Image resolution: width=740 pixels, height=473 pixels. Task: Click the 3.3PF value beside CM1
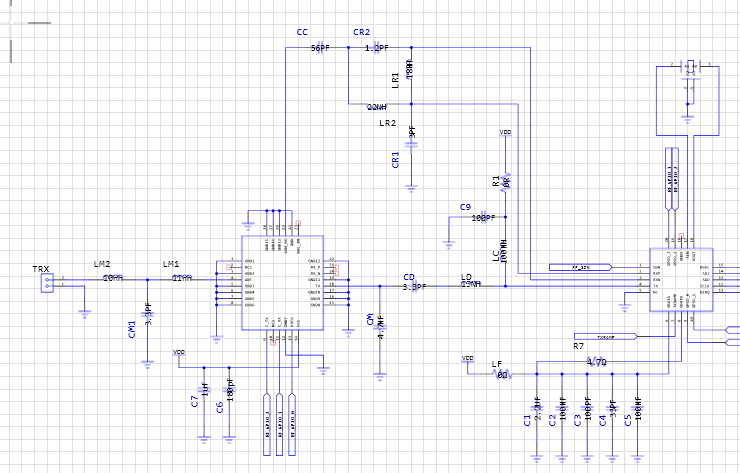pos(148,314)
